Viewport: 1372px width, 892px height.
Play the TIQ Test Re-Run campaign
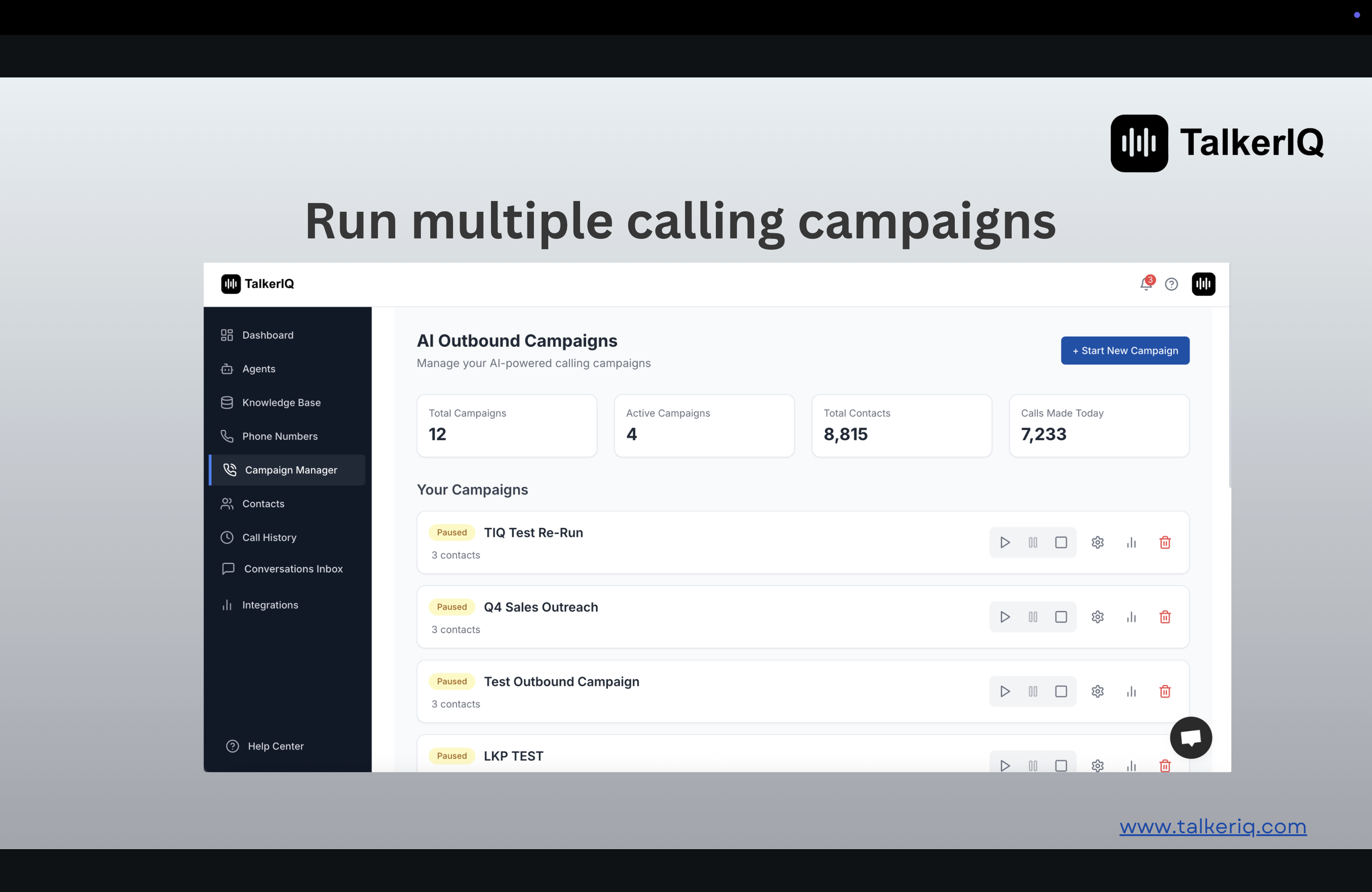pos(1005,542)
